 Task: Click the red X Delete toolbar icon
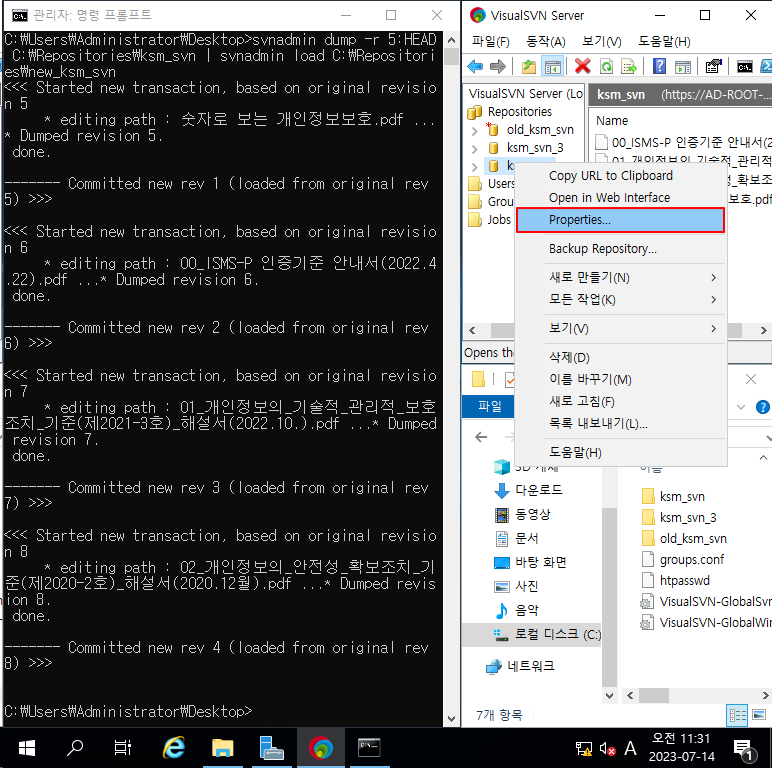pos(582,66)
